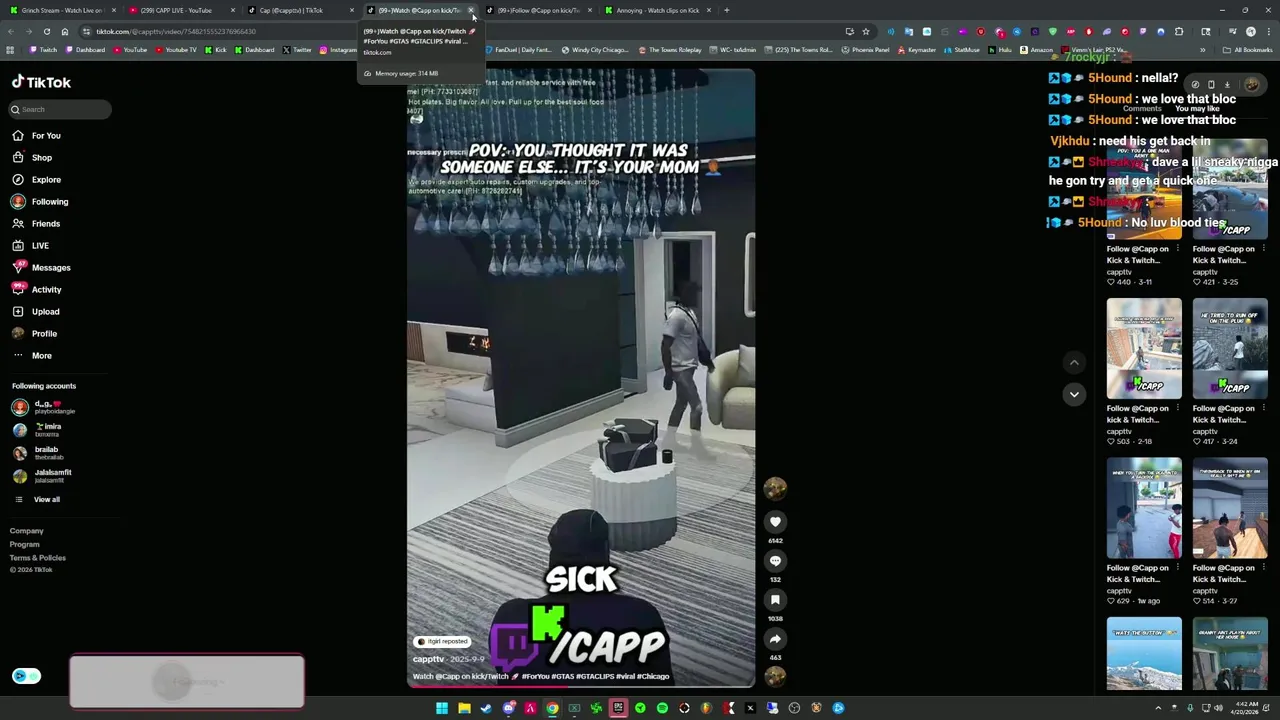Click the TikTok logo
This screenshot has width=1280, height=720.
point(41,82)
